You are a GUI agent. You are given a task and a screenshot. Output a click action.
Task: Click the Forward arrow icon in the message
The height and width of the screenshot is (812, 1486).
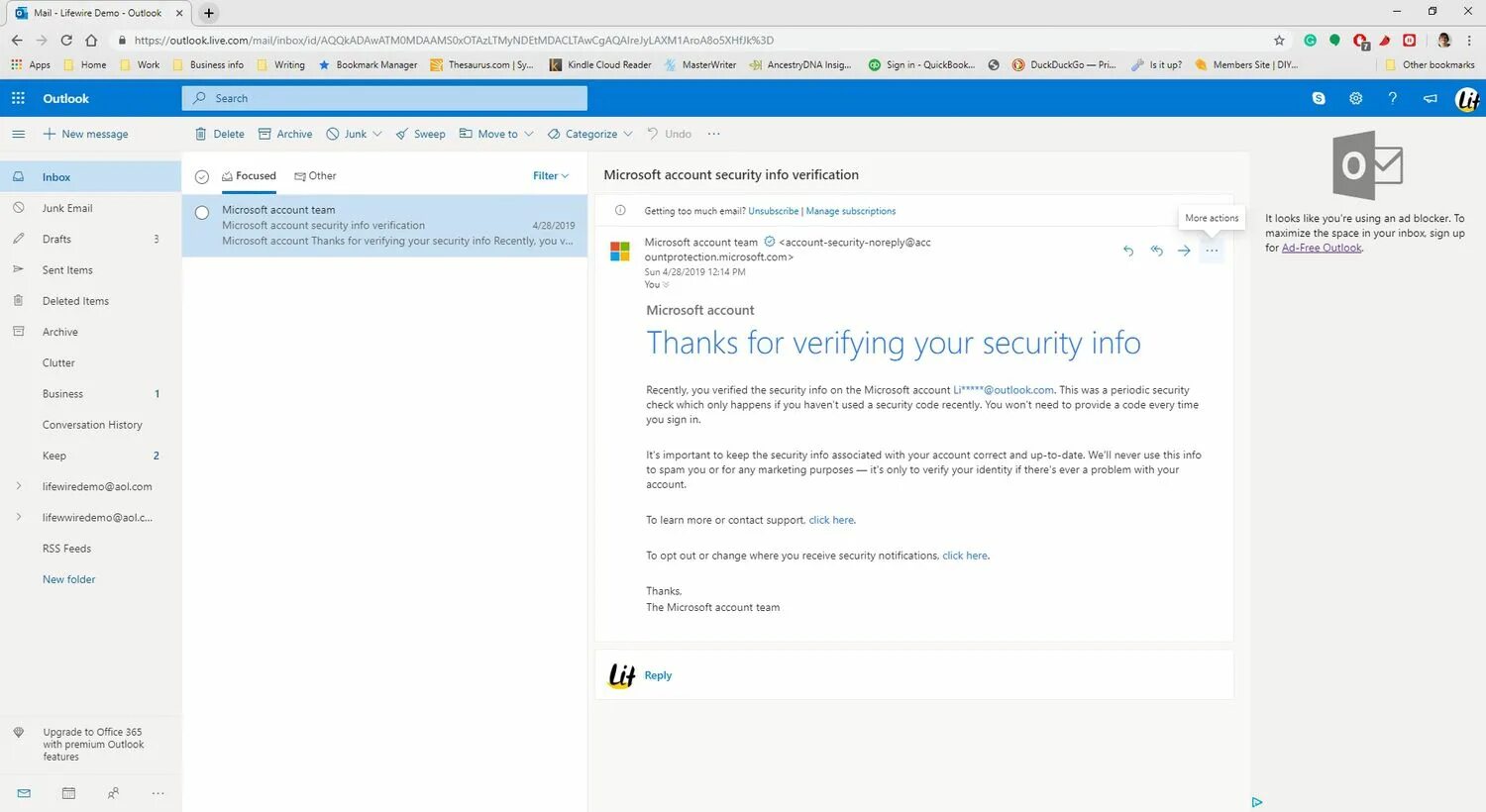pos(1184,251)
